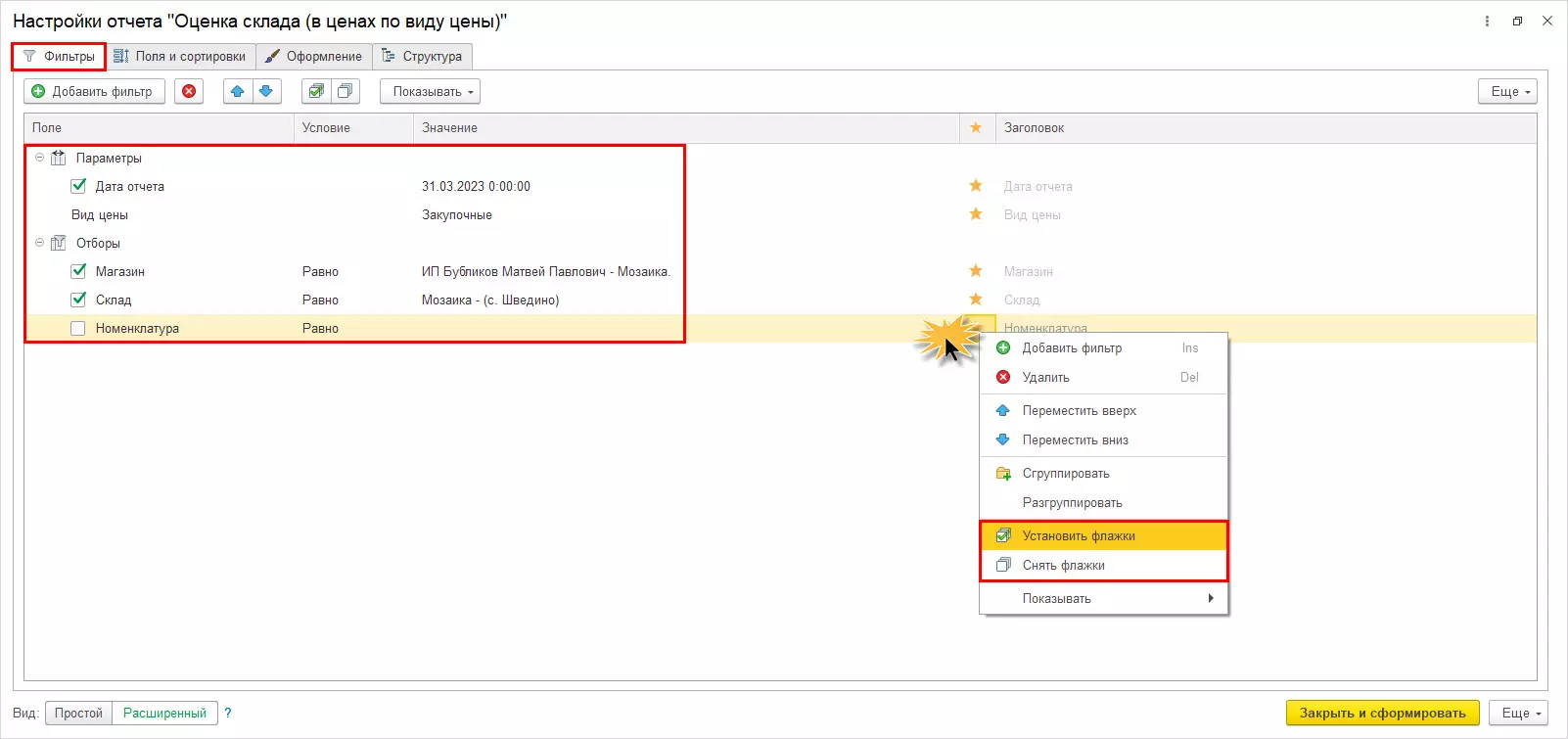Select Снять флажки in context menu
Image resolution: width=1568 pixels, height=739 pixels.
(1104, 565)
